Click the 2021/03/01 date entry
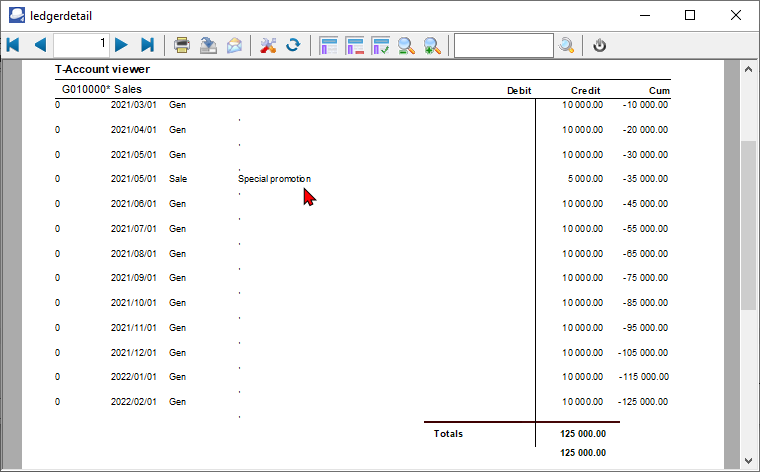 (x=133, y=105)
